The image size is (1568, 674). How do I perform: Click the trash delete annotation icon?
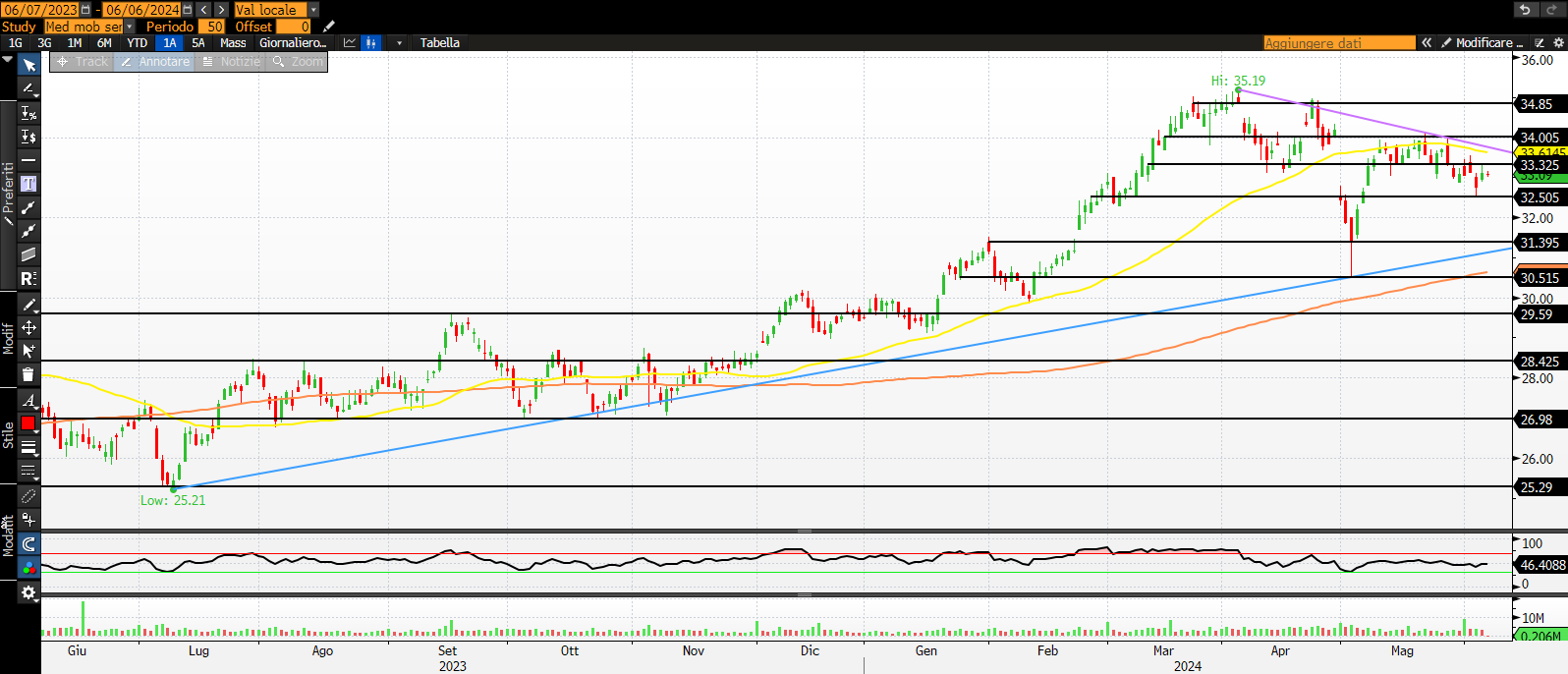(28, 374)
